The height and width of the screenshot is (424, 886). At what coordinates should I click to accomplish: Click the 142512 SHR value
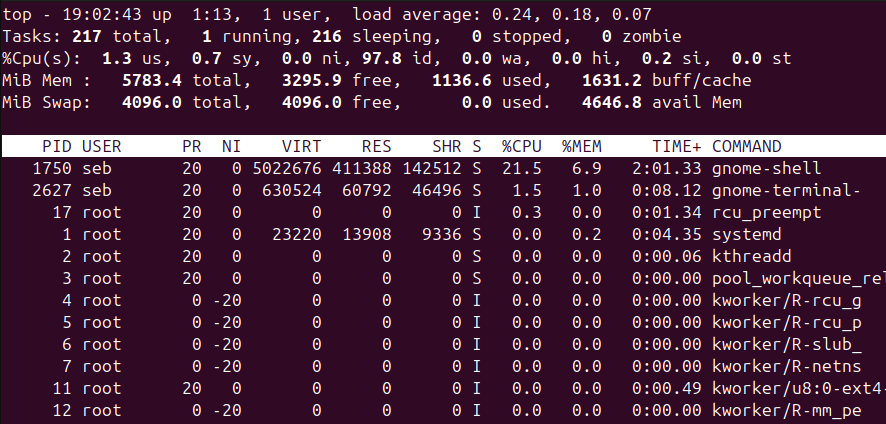click(x=432, y=168)
